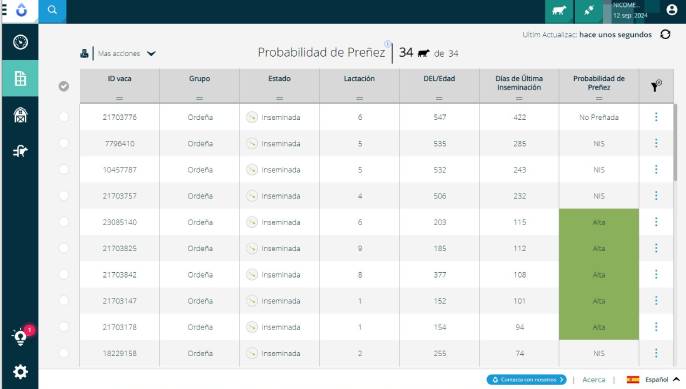This screenshot has width=686, height=389.
Task: Select the row checkbox for cow 21703842
Action: point(64,274)
